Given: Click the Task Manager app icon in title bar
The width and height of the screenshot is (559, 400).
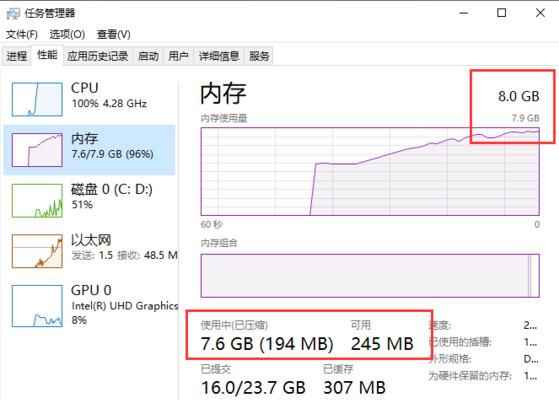Looking at the screenshot, I should coord(13,14).
